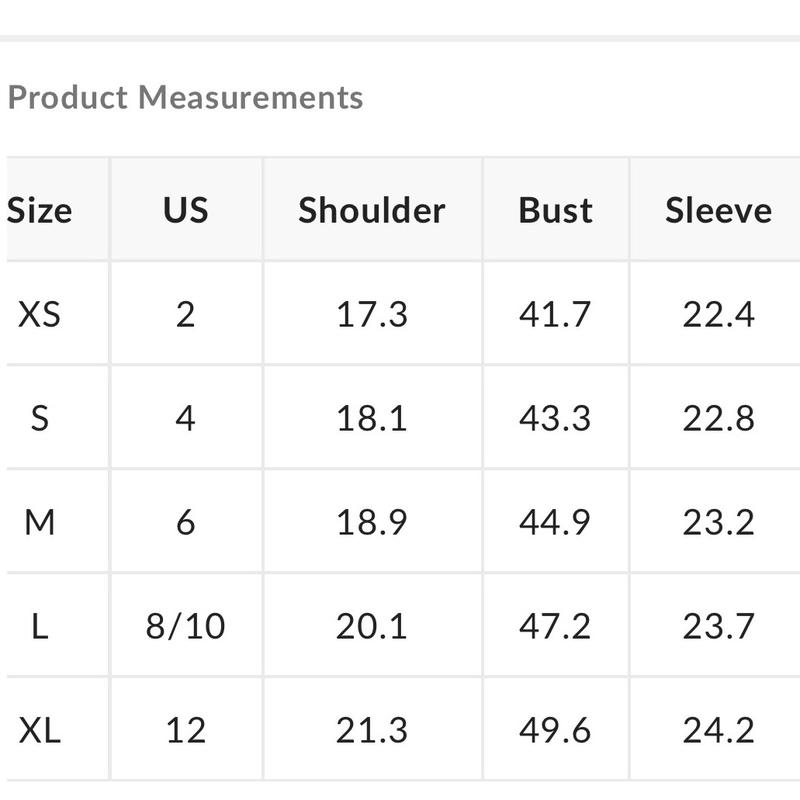The image size is (800, 800).
Task: Select the Sleeve column header
Action: pos(718,211)
